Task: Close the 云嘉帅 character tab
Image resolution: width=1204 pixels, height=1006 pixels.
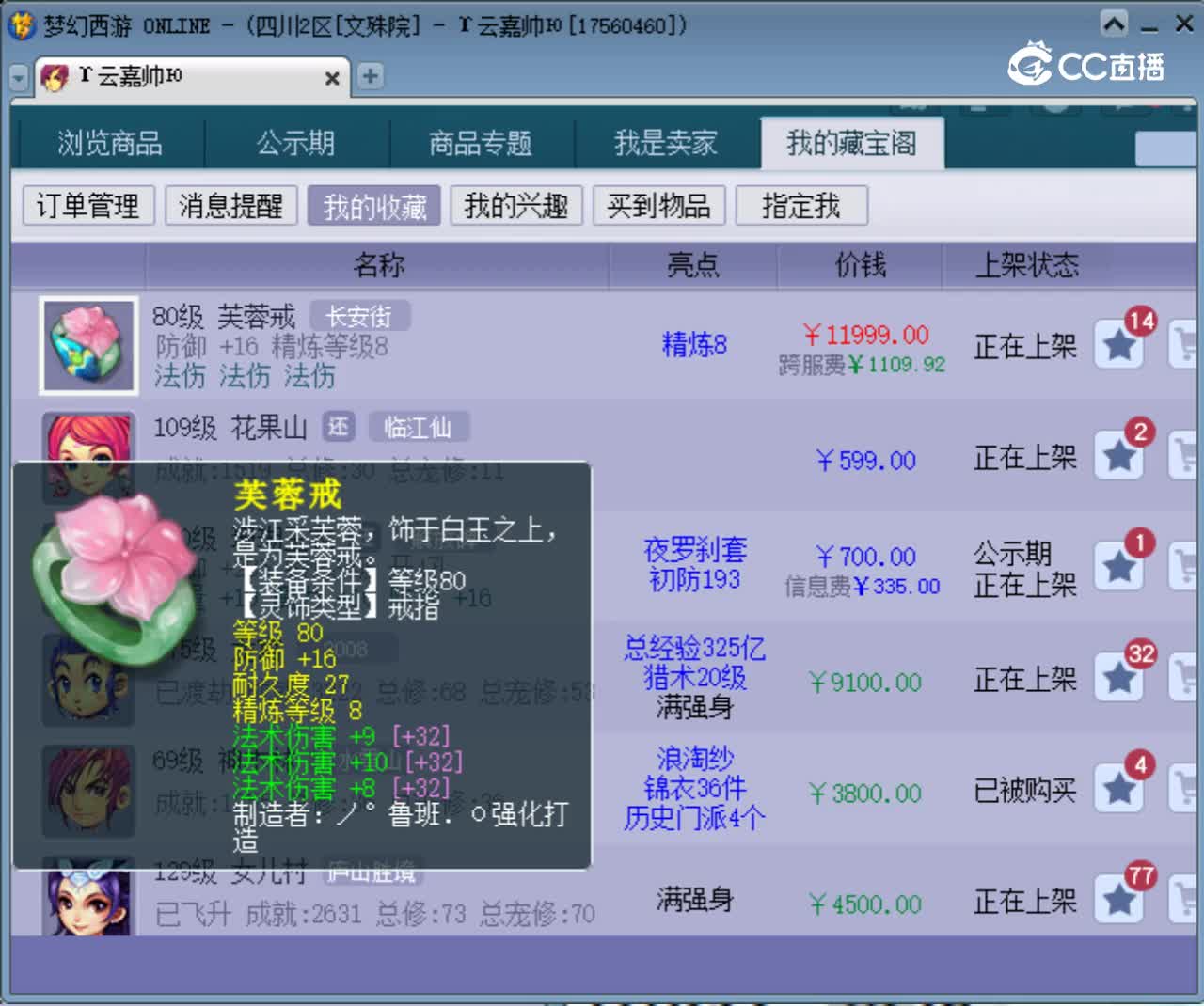Action: pos(331,78)
